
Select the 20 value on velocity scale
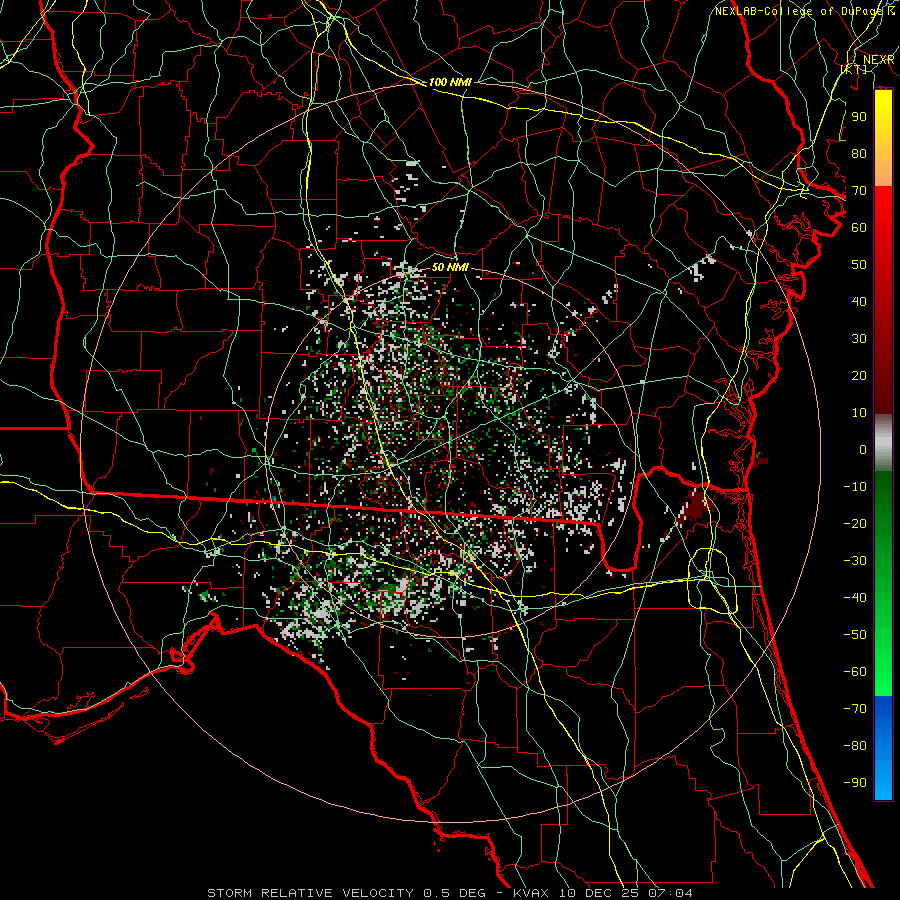point(859,376)
